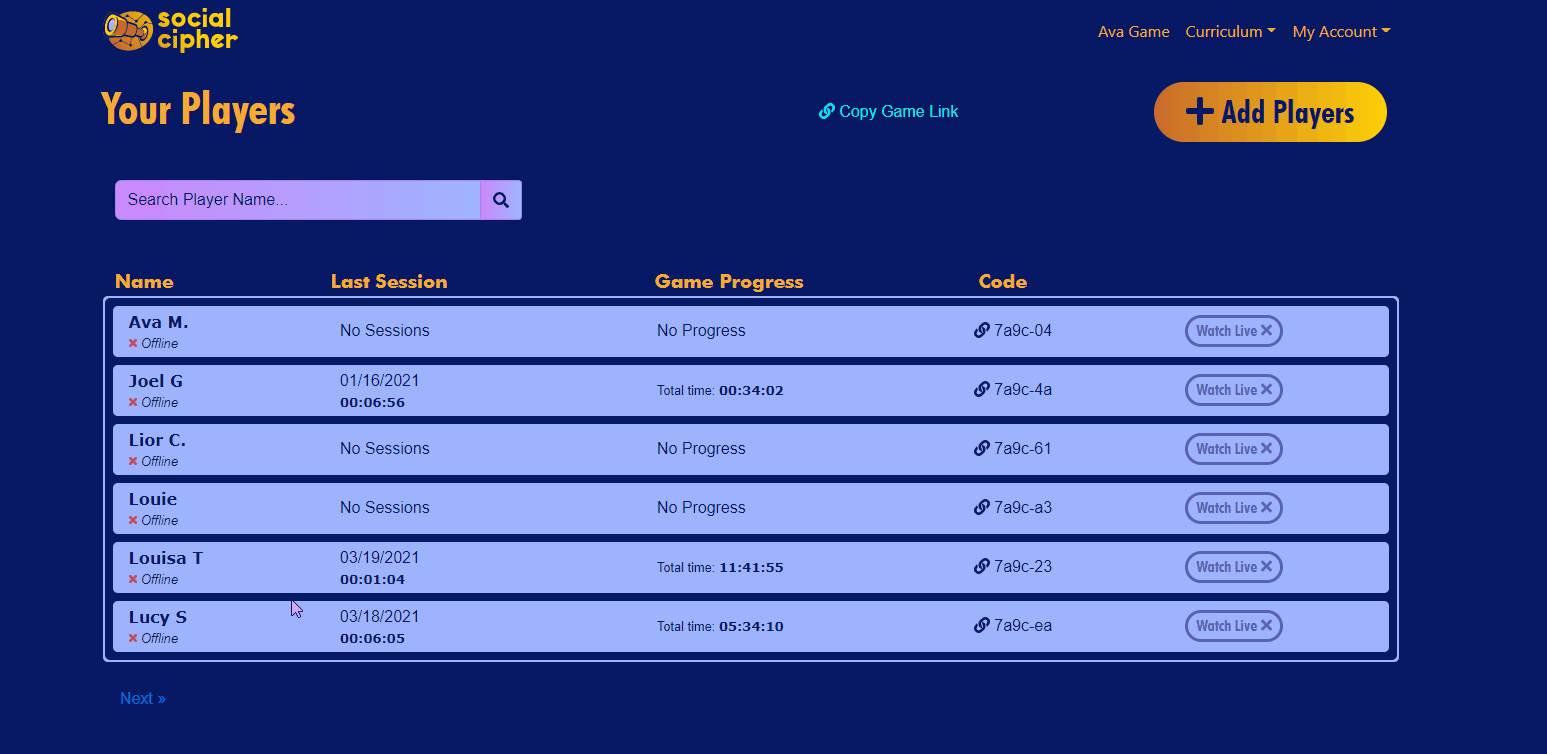The image size is (1547, 754).
Task: Select player name Louie
Action: (153, 499)
